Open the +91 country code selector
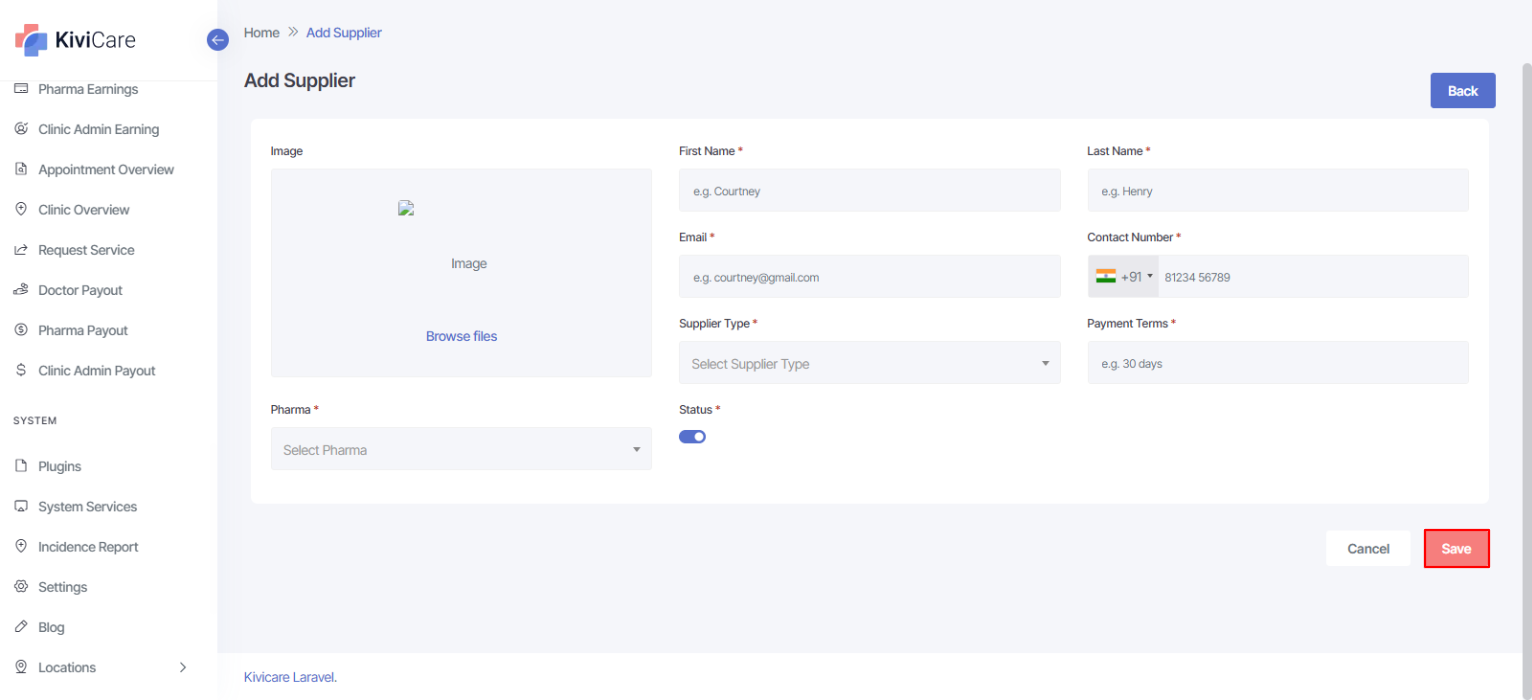 point(1124,277)
